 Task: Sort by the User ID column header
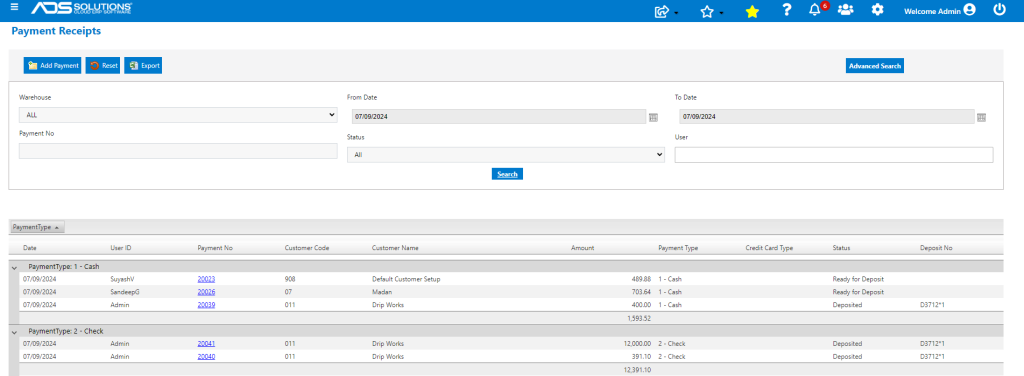point(121,248)
